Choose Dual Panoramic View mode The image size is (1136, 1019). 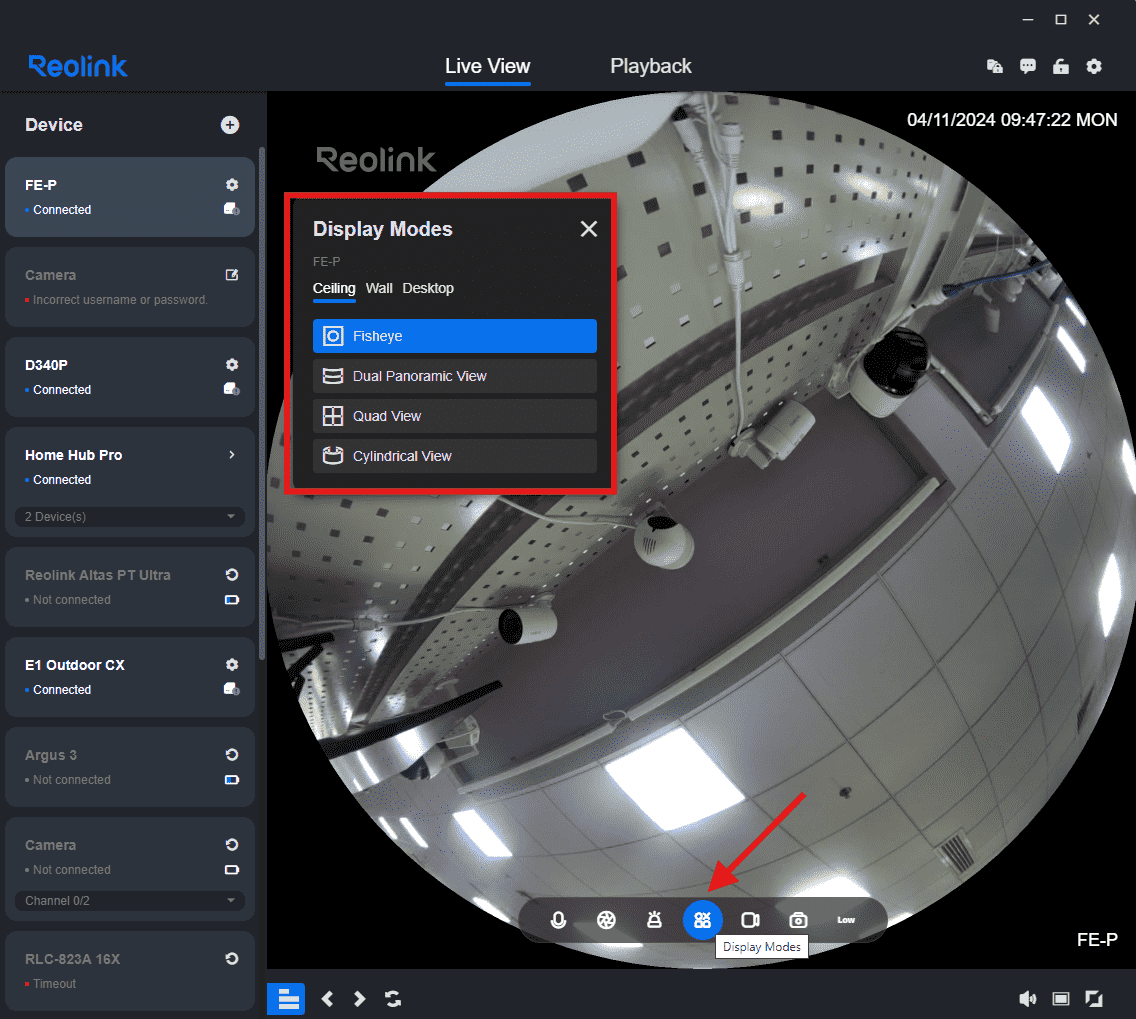[x=454, y=376]
